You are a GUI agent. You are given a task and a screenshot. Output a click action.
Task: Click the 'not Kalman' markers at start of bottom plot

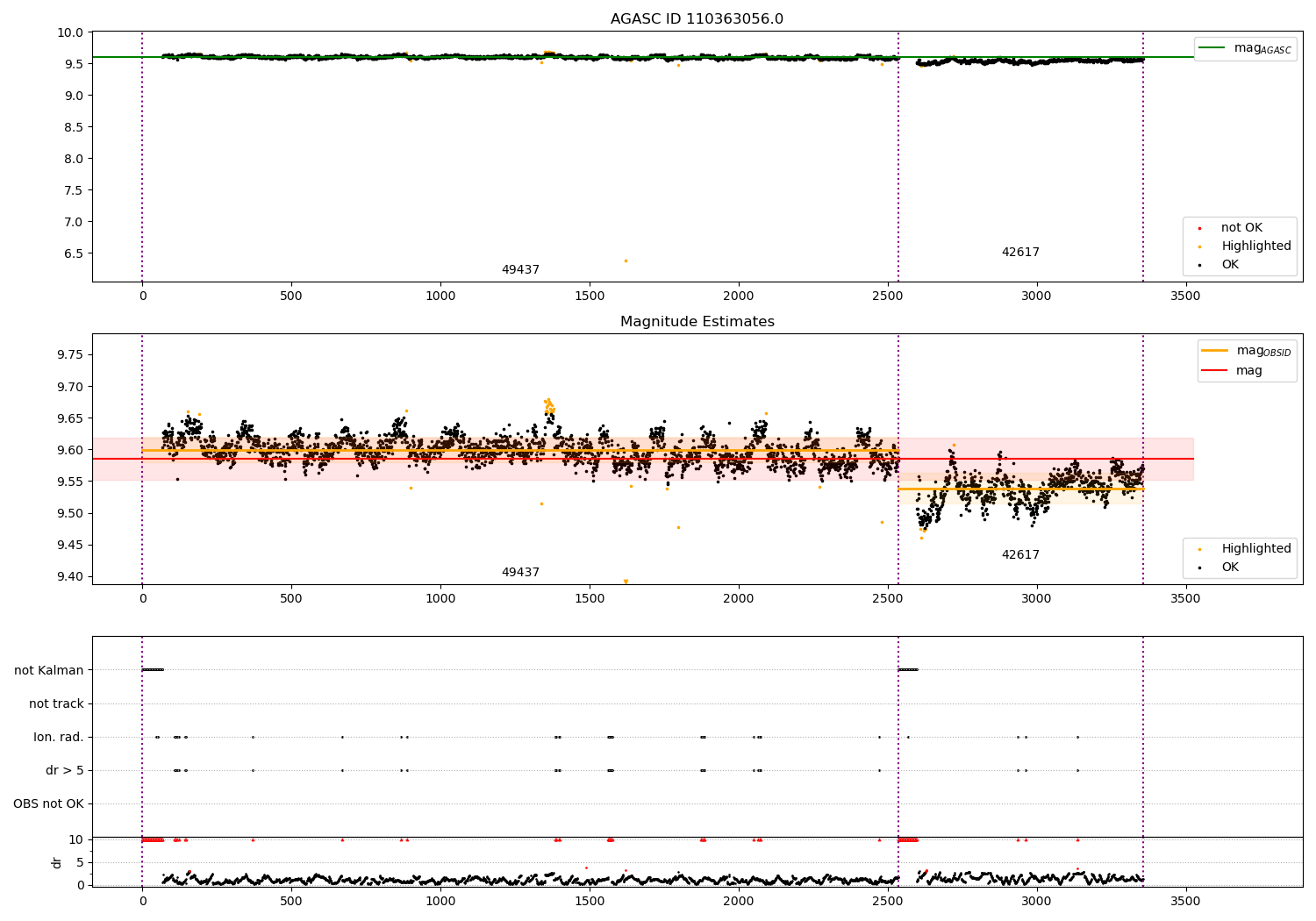[x=153, y=670]
